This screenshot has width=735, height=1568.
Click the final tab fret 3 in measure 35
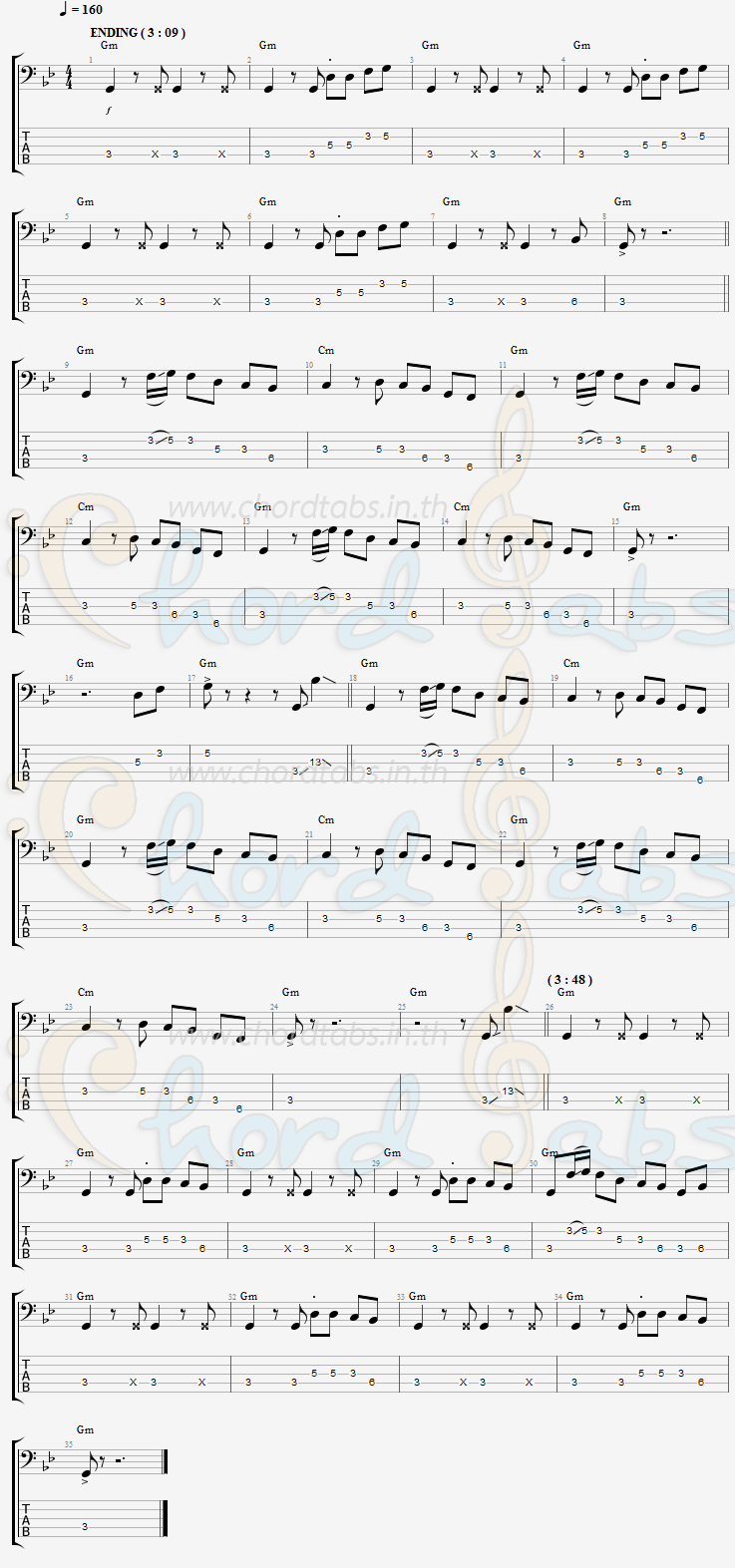coord(85,1526)
